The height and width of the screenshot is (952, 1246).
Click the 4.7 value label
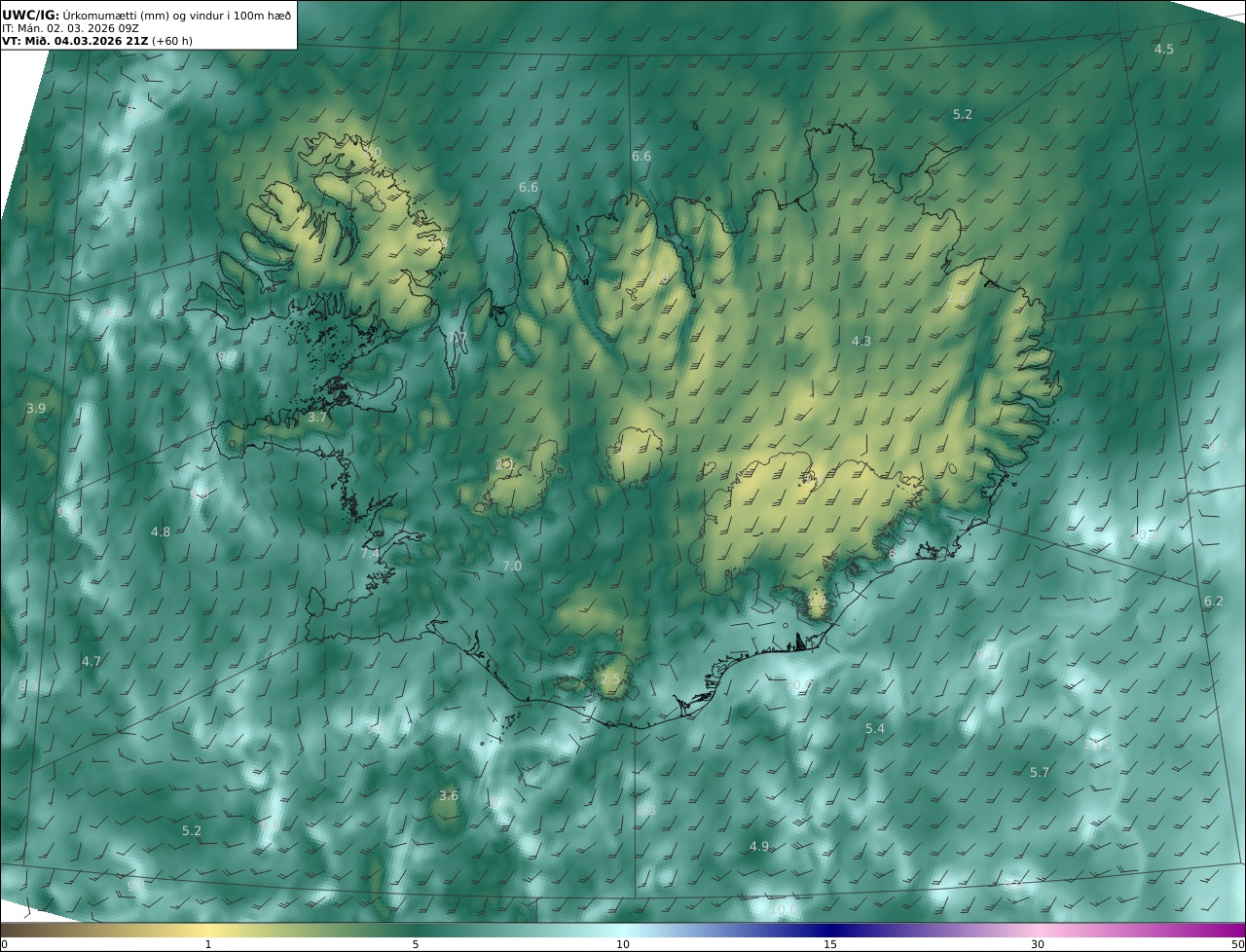[x=91, y=661]
